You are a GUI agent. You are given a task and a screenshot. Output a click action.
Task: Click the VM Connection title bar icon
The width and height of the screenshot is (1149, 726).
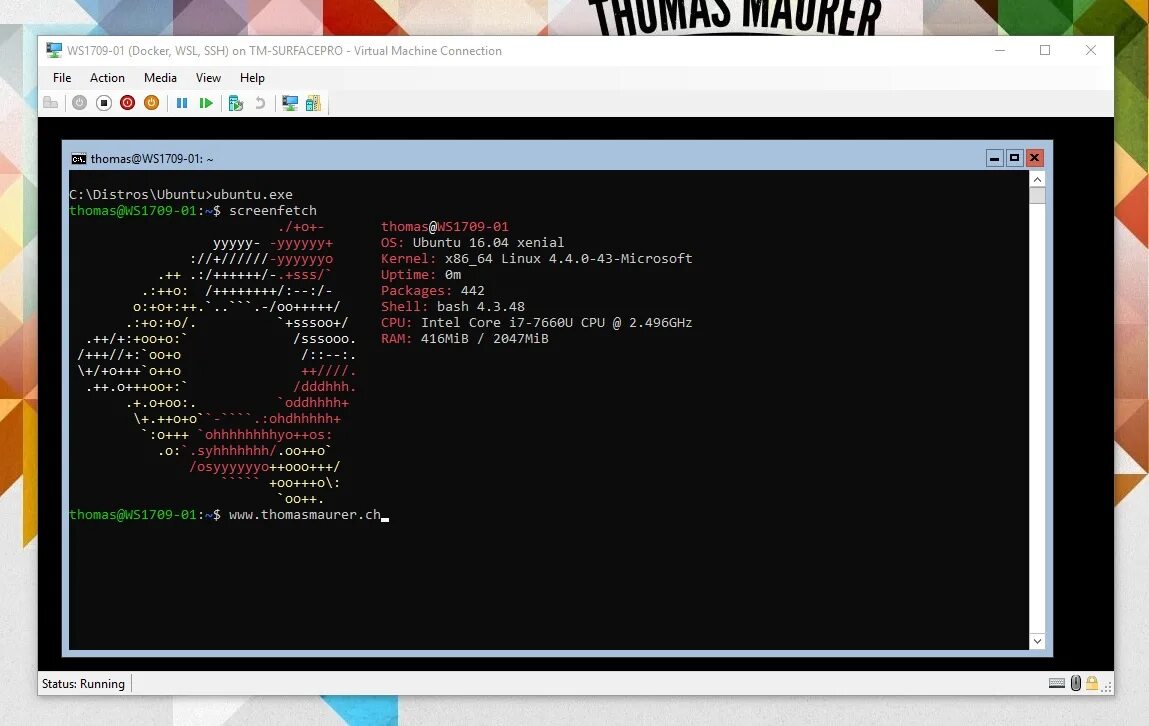[x=54, y=51]
